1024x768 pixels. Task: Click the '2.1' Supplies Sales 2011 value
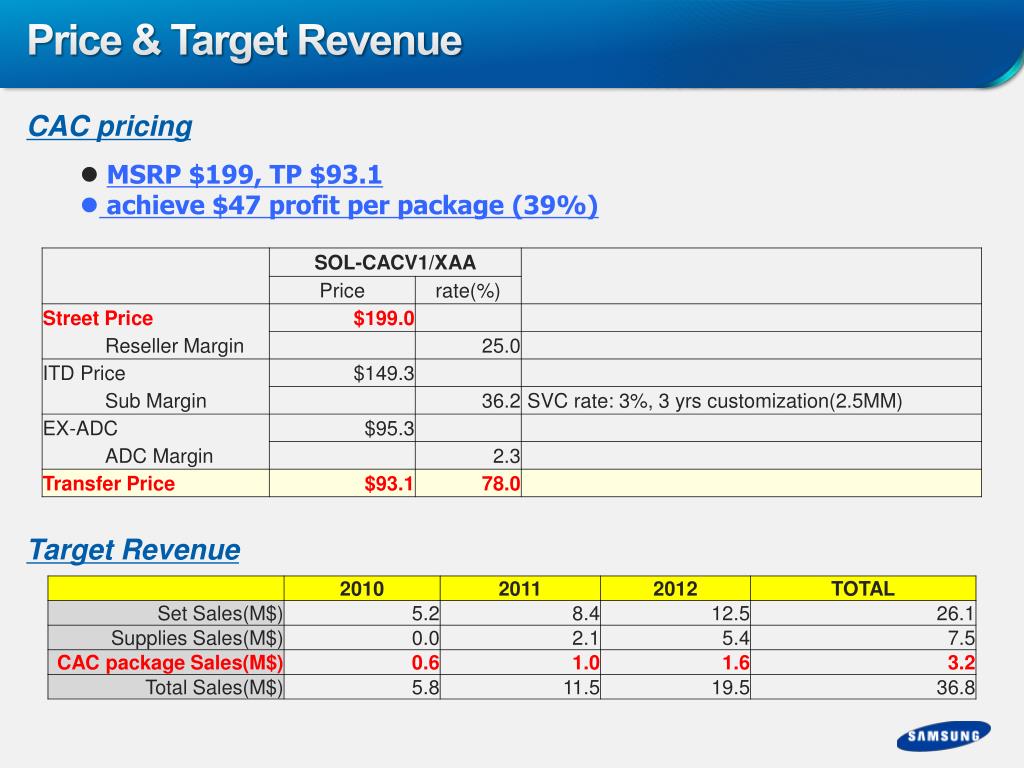click(585, 638)
